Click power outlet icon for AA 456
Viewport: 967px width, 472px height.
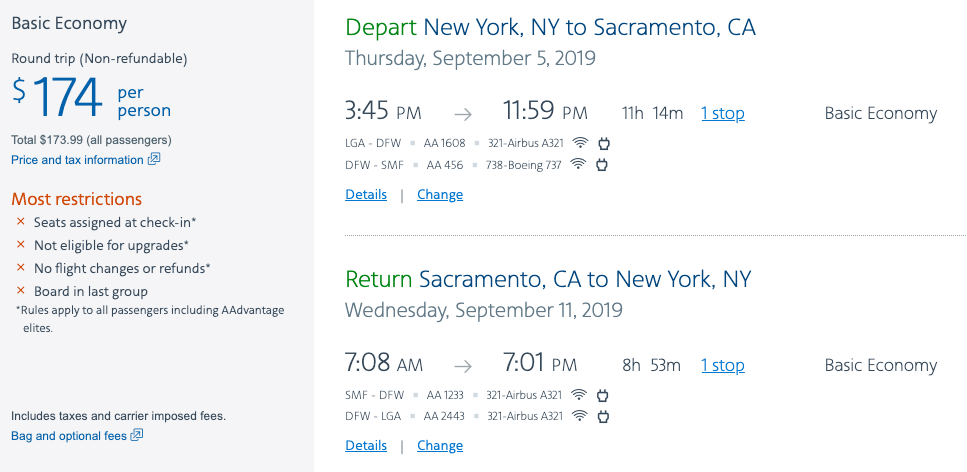coord(601,165)
